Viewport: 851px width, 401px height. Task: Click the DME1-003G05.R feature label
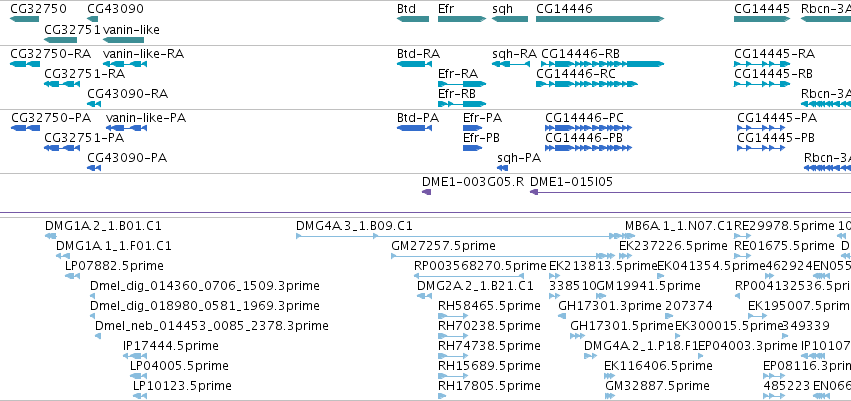click(x=473, y=182)
